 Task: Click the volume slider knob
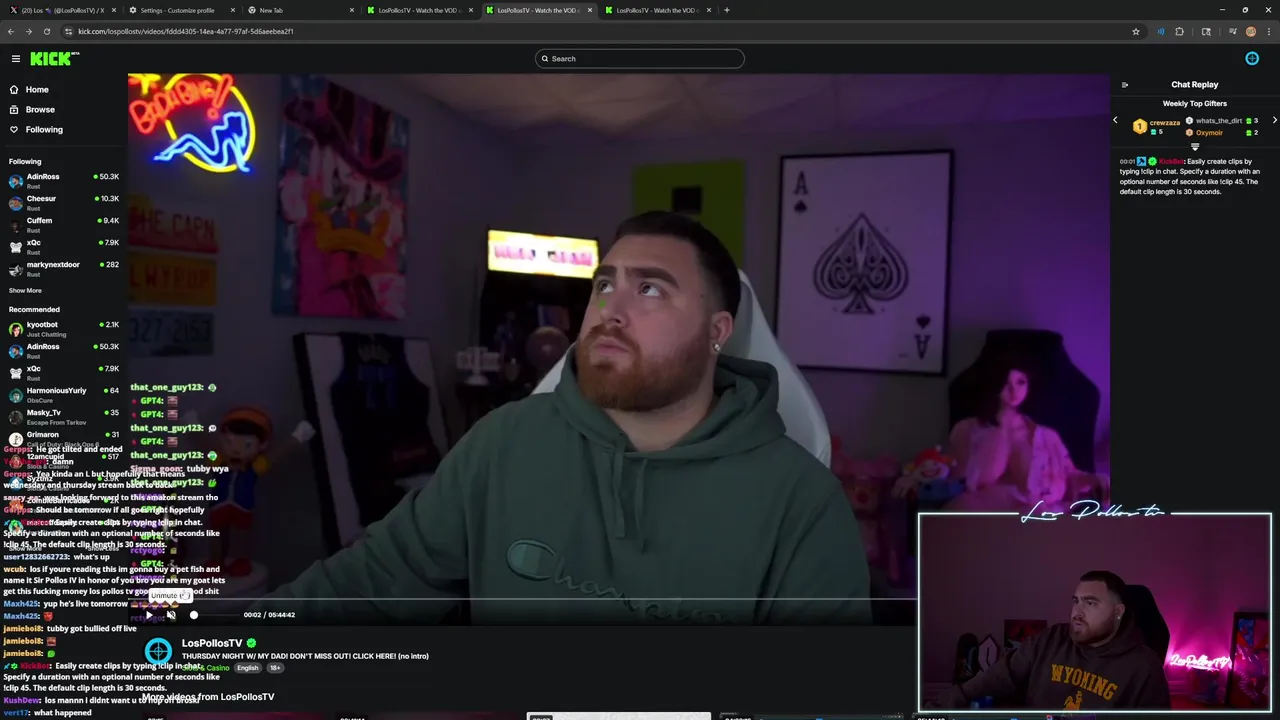click(x=194, y=615)
